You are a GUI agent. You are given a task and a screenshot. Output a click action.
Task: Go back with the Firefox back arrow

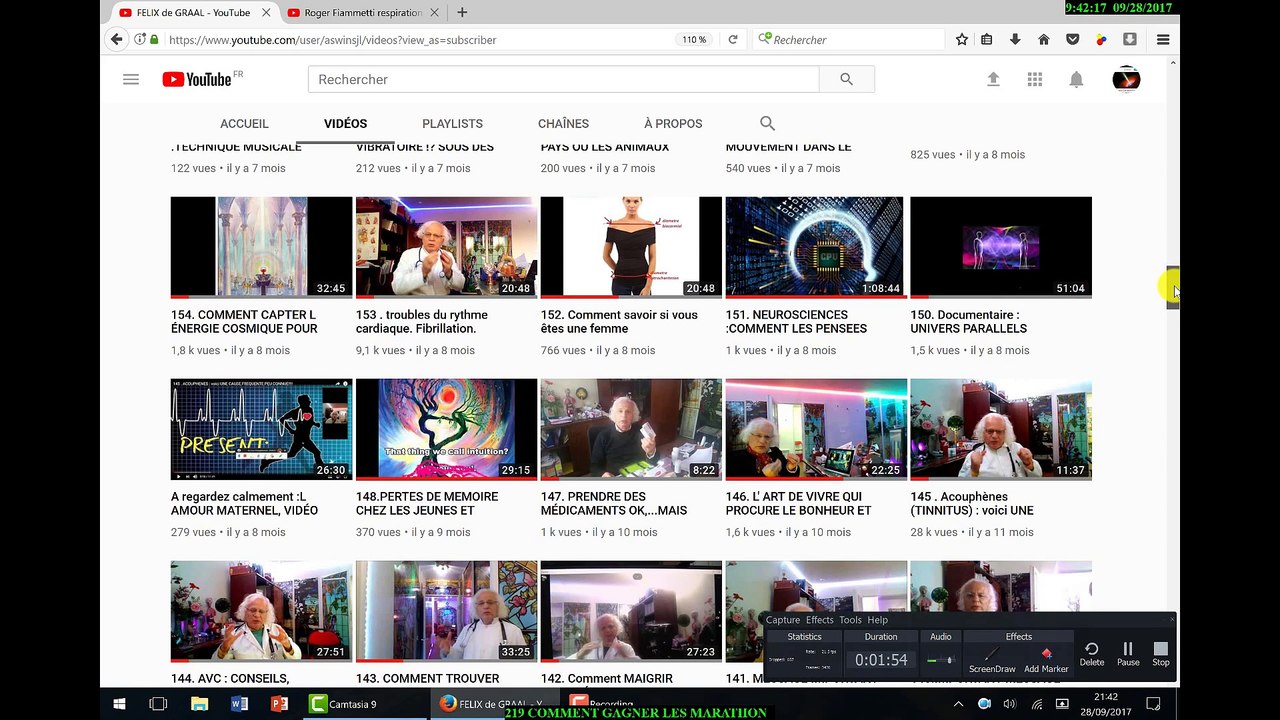pyautogui.click(x=116, y=39)
